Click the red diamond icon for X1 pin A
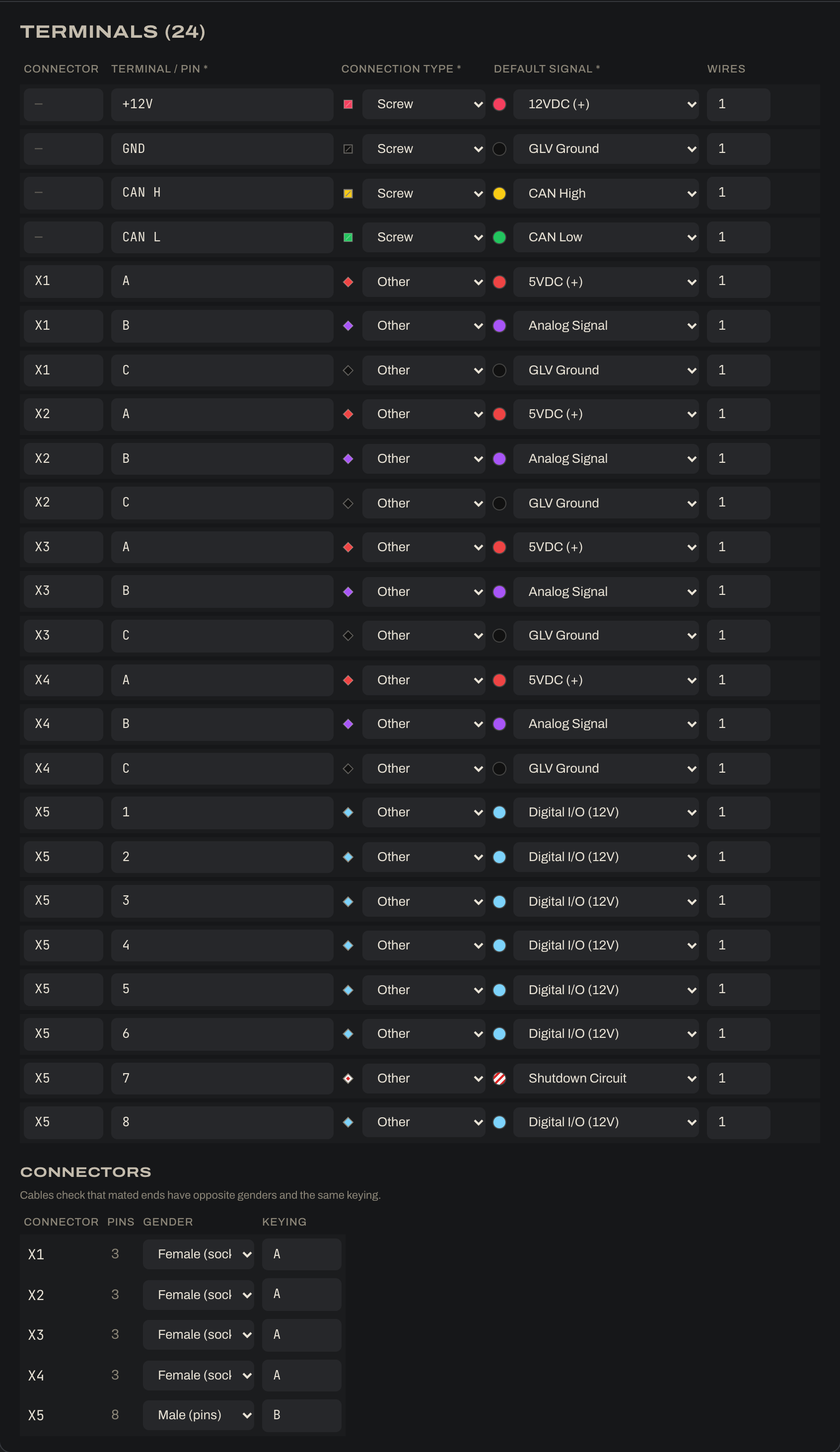840x1452 pixels. (x=348, y=282)
